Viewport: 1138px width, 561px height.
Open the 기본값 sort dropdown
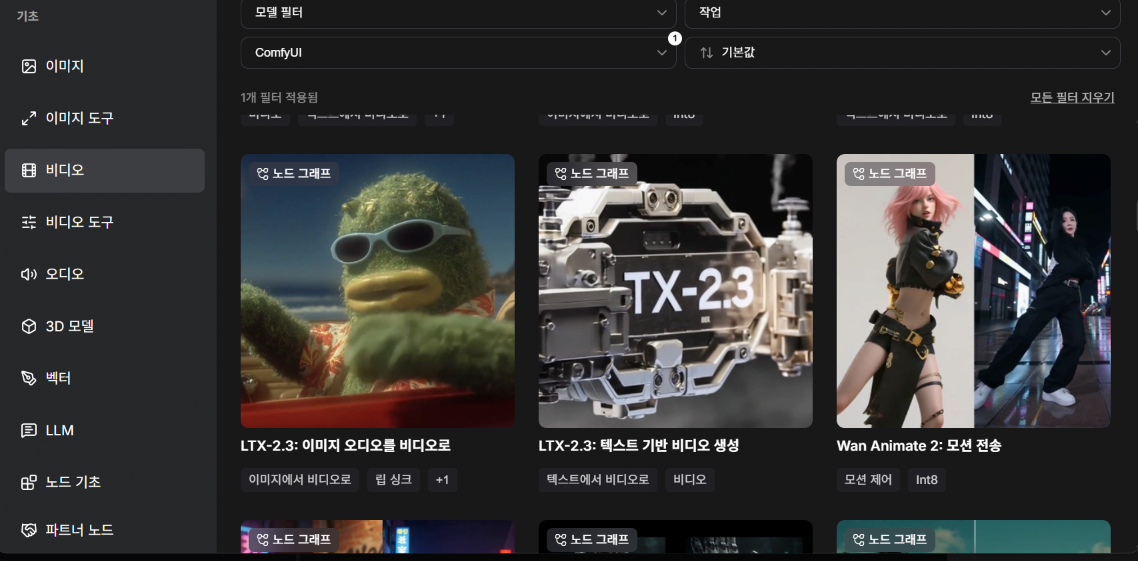[x=902, y=53]
